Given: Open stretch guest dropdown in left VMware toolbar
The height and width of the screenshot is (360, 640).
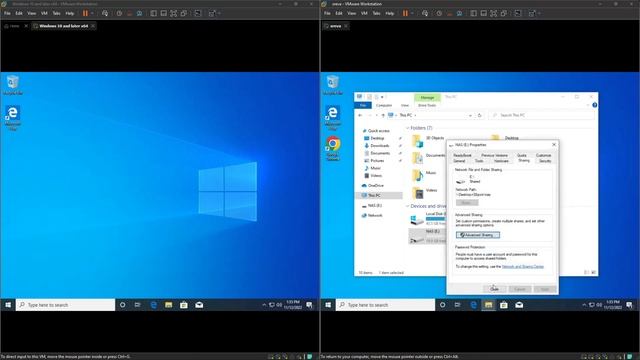Looking at the screenshot, I should point(220,13).
